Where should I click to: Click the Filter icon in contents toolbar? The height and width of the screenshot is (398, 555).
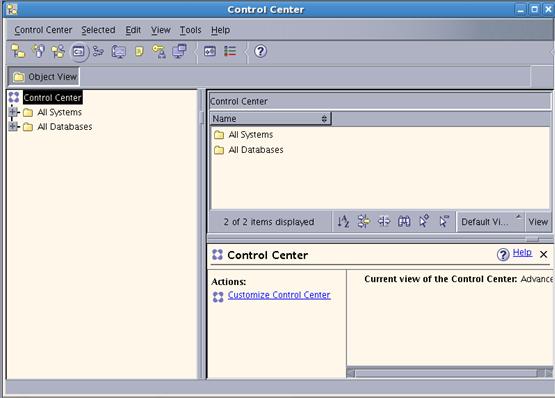coord(364,221)
